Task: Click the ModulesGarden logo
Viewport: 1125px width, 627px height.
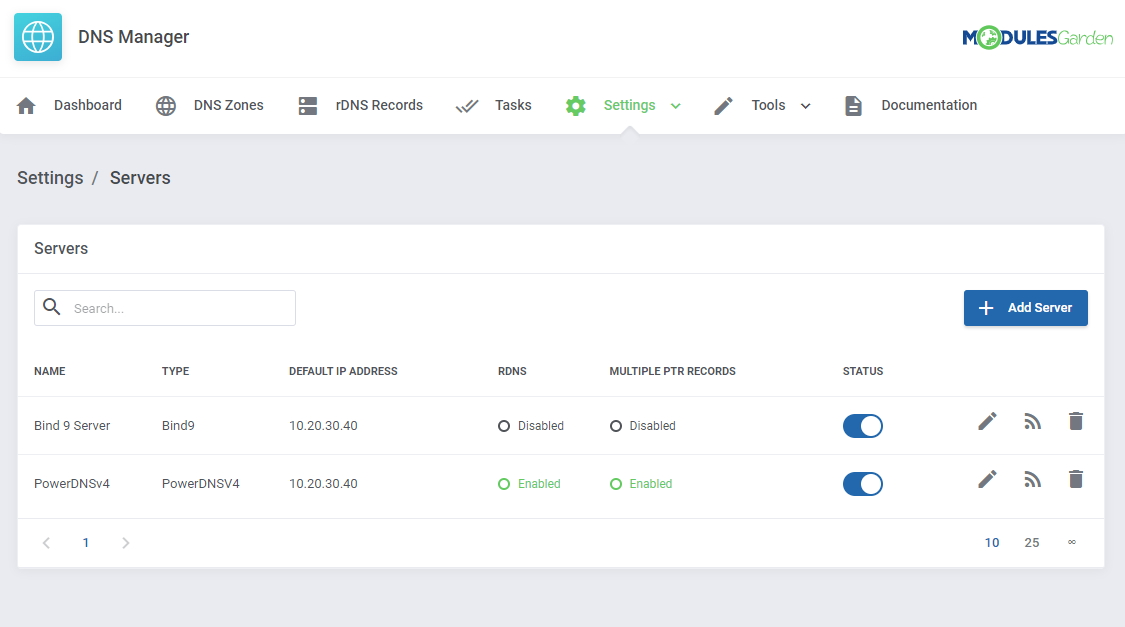Action: [1037, 37]
